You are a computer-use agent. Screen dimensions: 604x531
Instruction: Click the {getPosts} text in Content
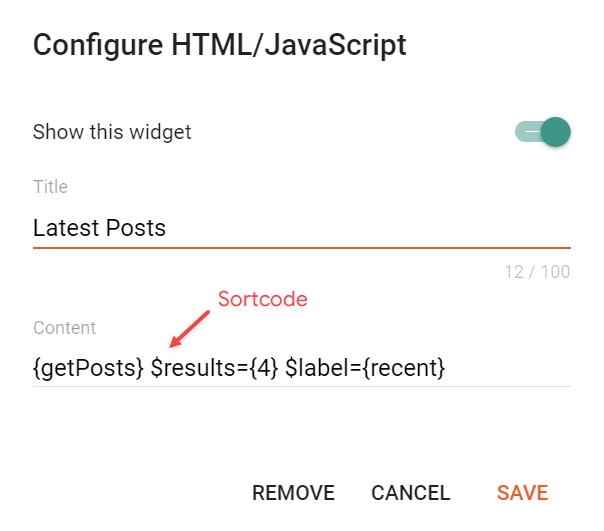[88, 368]
